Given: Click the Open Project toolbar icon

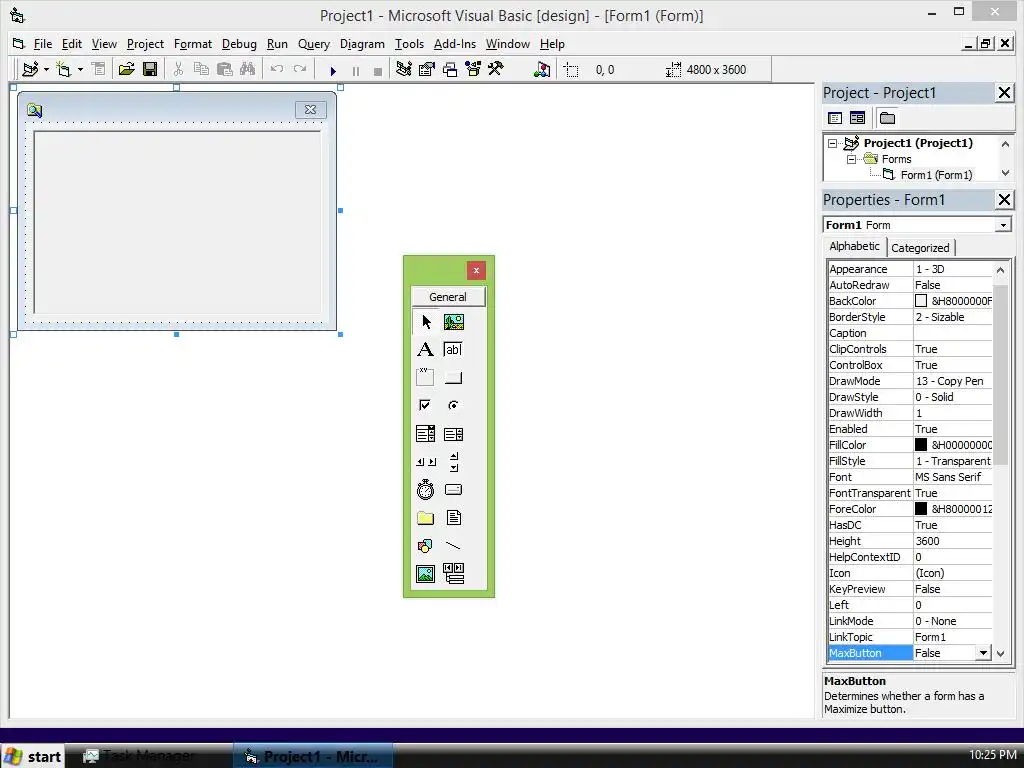Looking at the screenshot, I should tap(127, 69).
